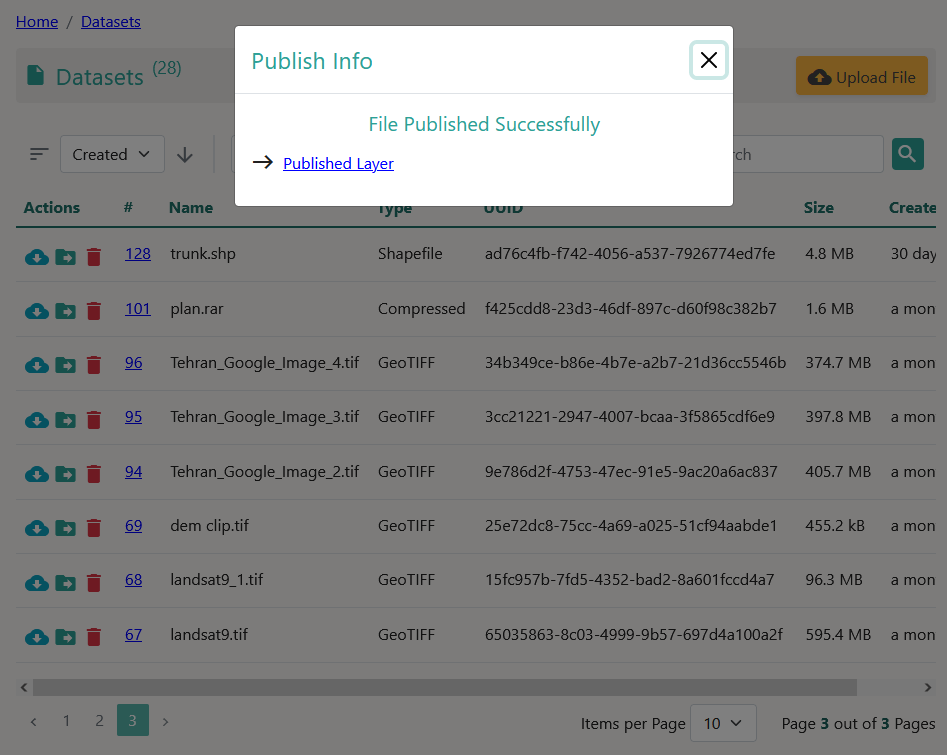947x755 pixels.
Task: Close the Publish Info dialog
Action: coord(708,60)
